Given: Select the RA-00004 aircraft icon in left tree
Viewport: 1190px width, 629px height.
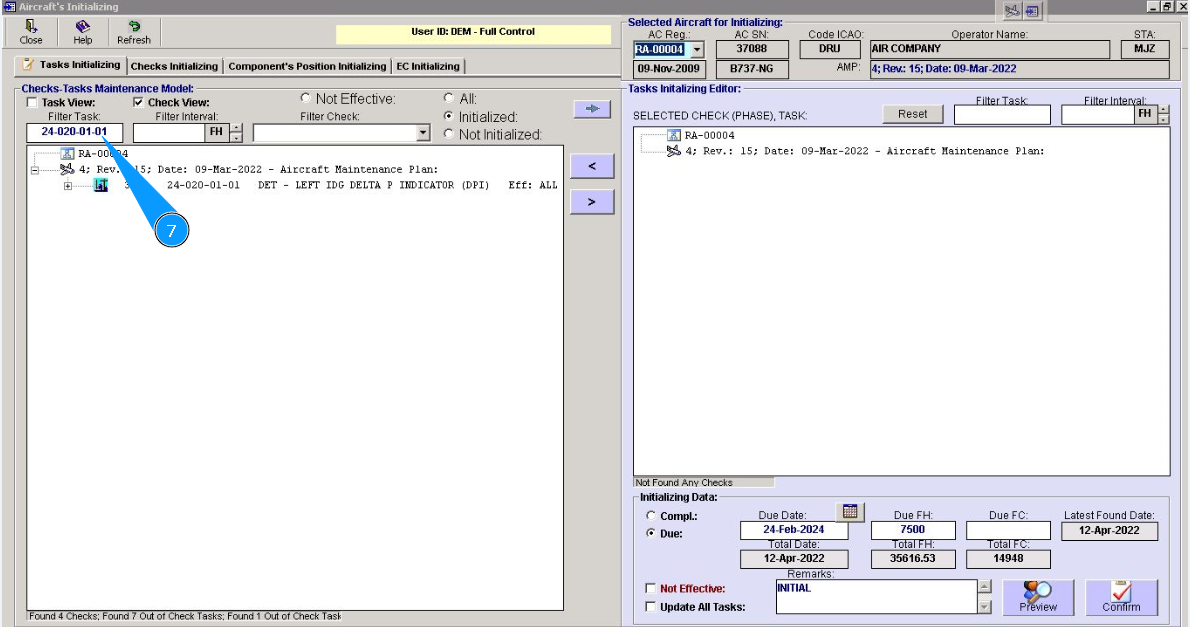Looking at the screenshot, I should 68,154.
